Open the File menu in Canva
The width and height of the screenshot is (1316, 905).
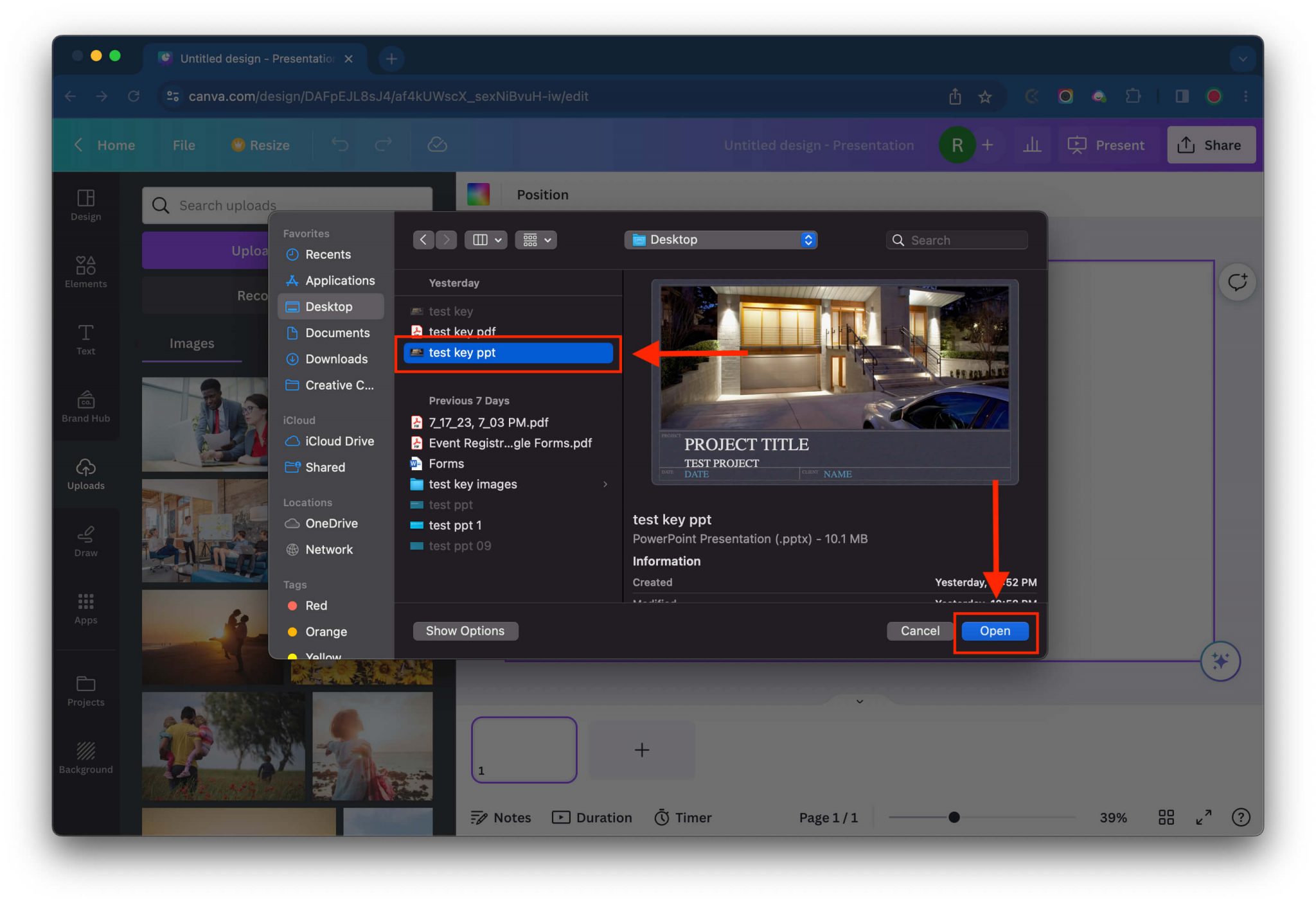184,145
